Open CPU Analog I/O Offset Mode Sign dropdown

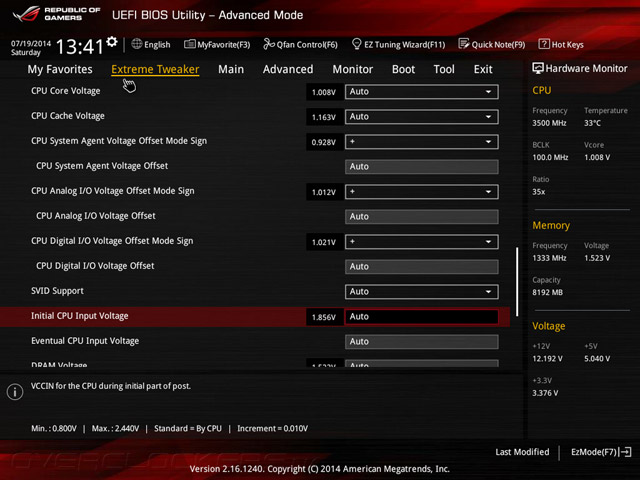click(422, 192)
